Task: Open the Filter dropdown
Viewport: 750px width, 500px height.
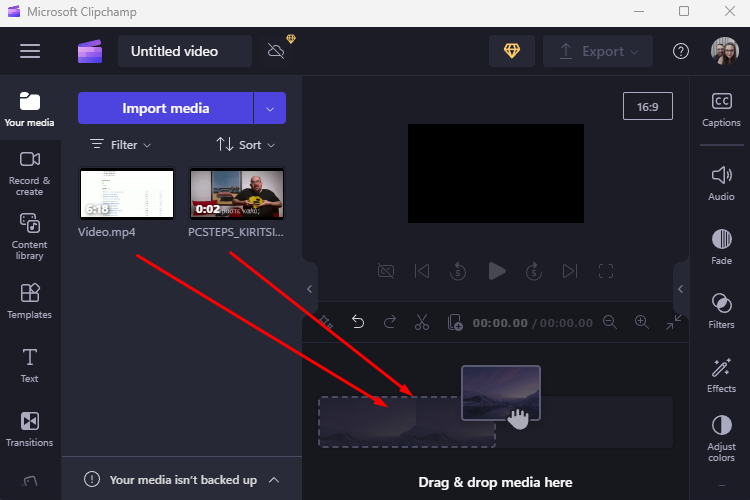Action: click(x=121, y=144)
